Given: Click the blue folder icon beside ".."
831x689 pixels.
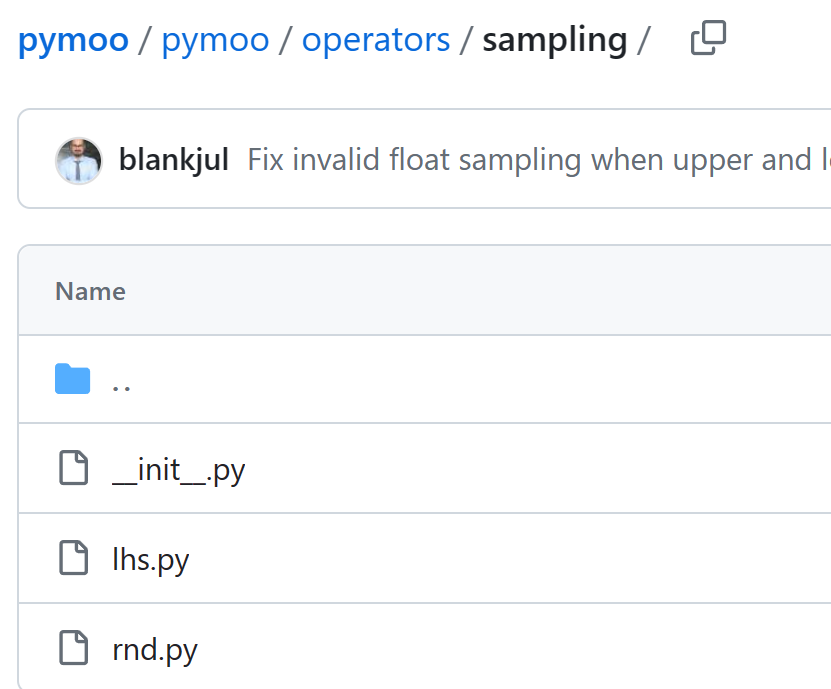Looking at the screenshot, I should [72, 379].
